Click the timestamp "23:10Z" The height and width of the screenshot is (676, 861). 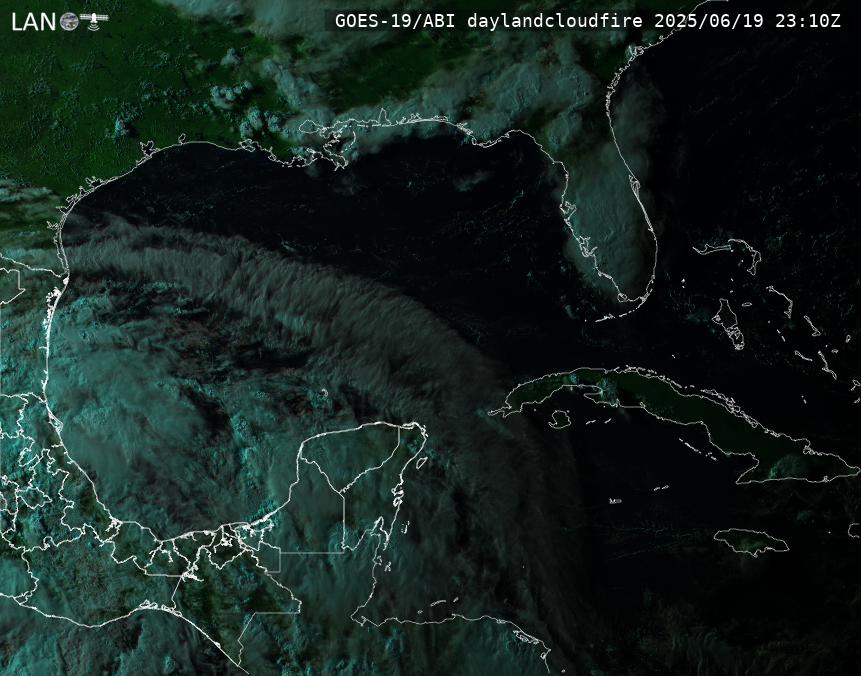(808, 21)
